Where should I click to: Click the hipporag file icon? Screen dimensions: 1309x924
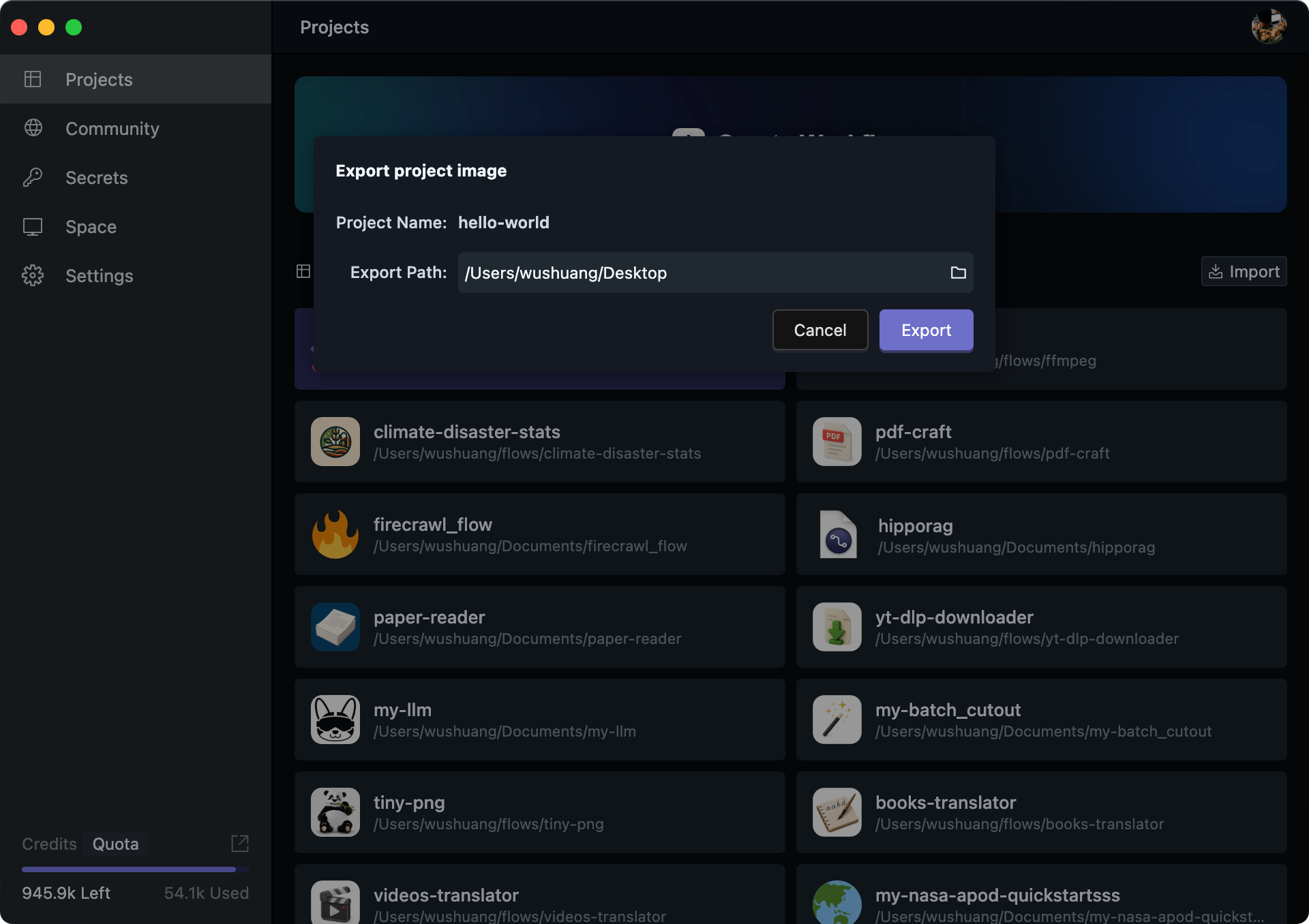coord(837,534)
